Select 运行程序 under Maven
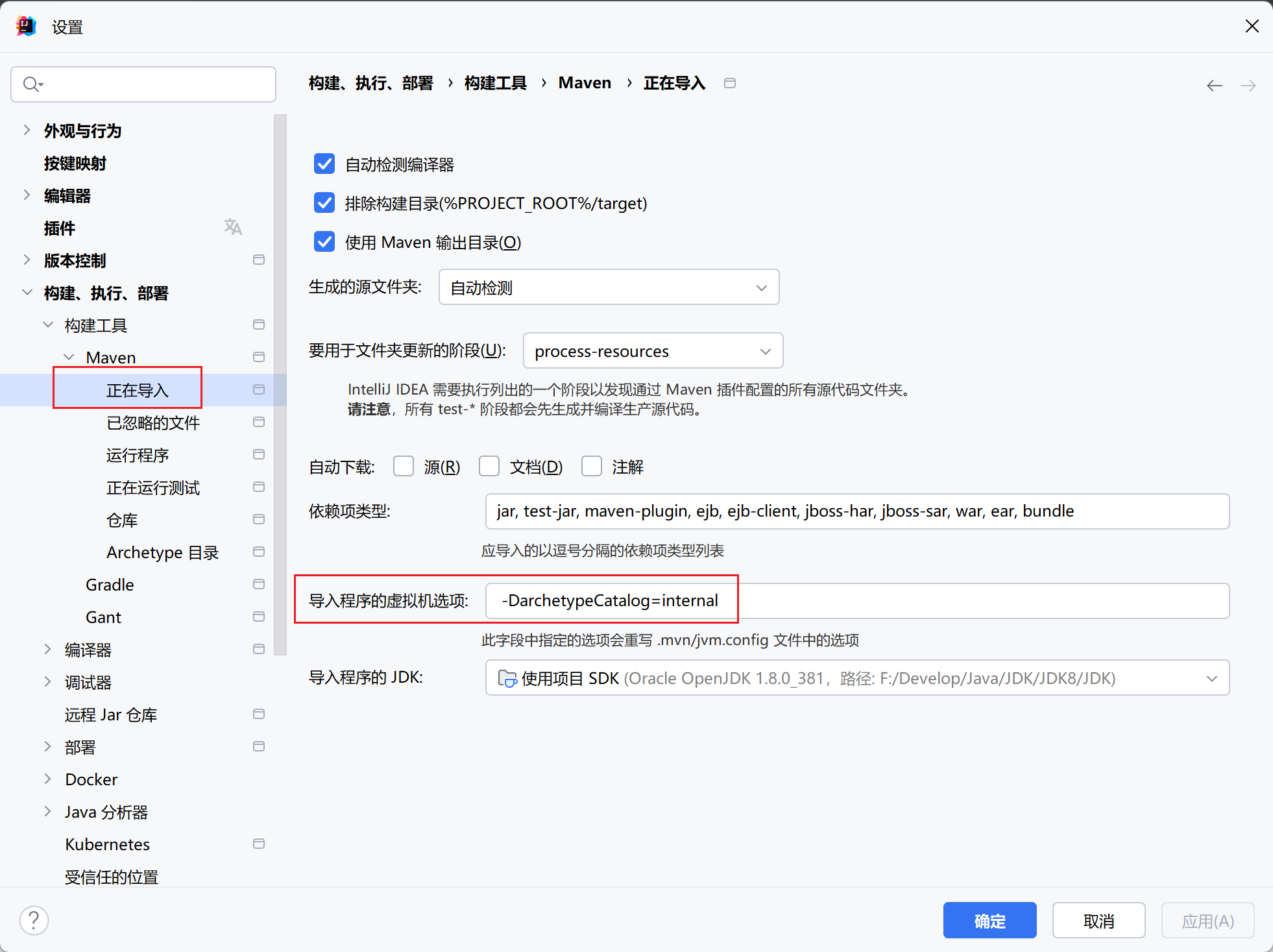This screenshot has width=1273, height=952. pos(138,456)
